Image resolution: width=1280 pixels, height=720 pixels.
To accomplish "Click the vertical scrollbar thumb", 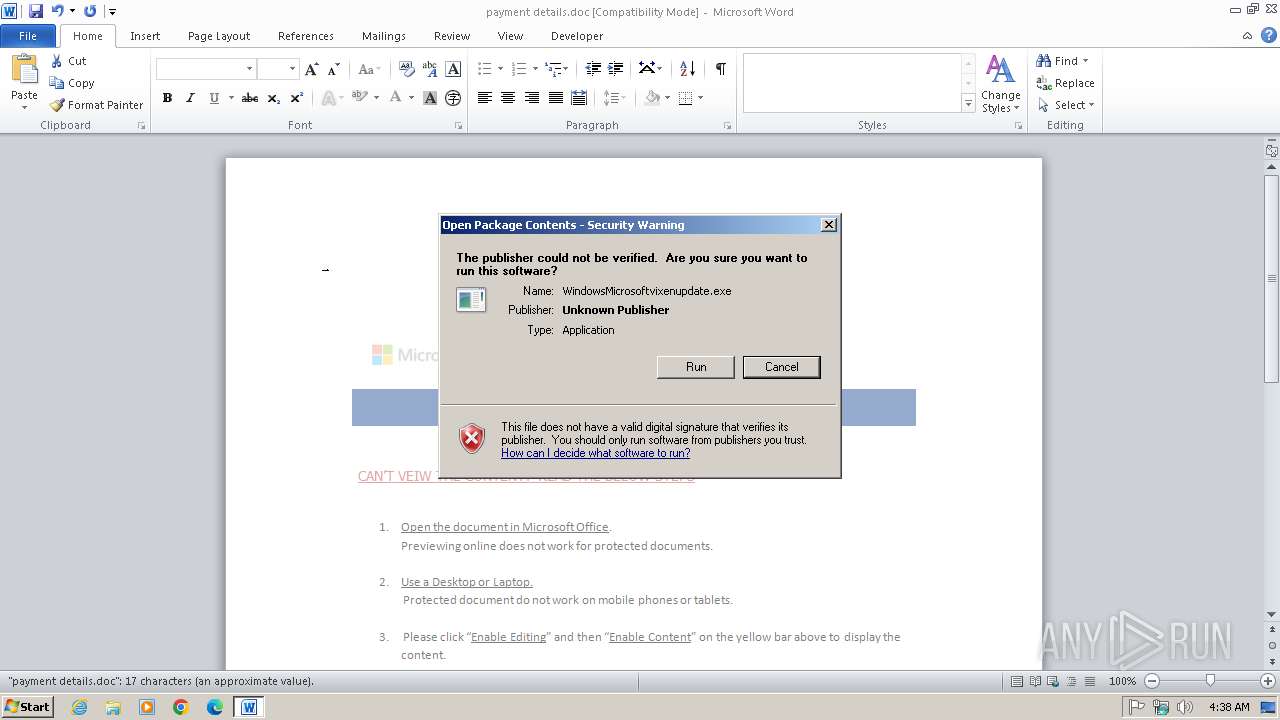I will pyautogui.click(x=1272, y=278).
